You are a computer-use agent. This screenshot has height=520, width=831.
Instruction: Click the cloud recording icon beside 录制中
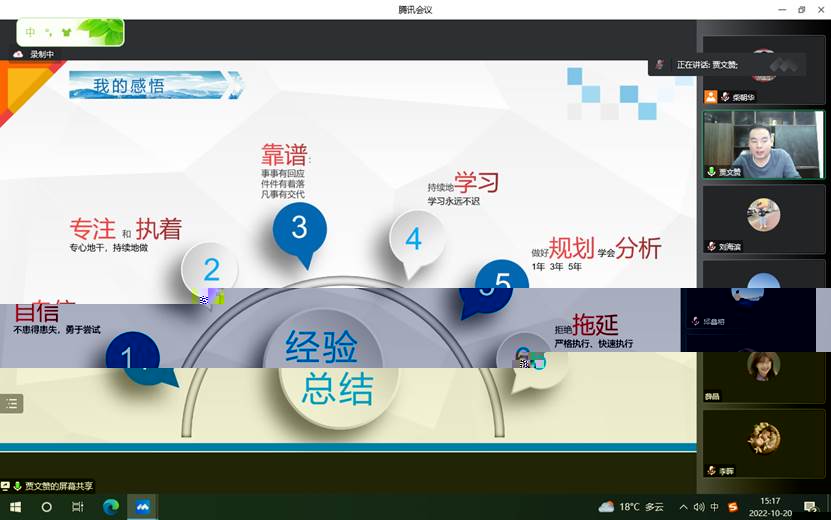18,54
